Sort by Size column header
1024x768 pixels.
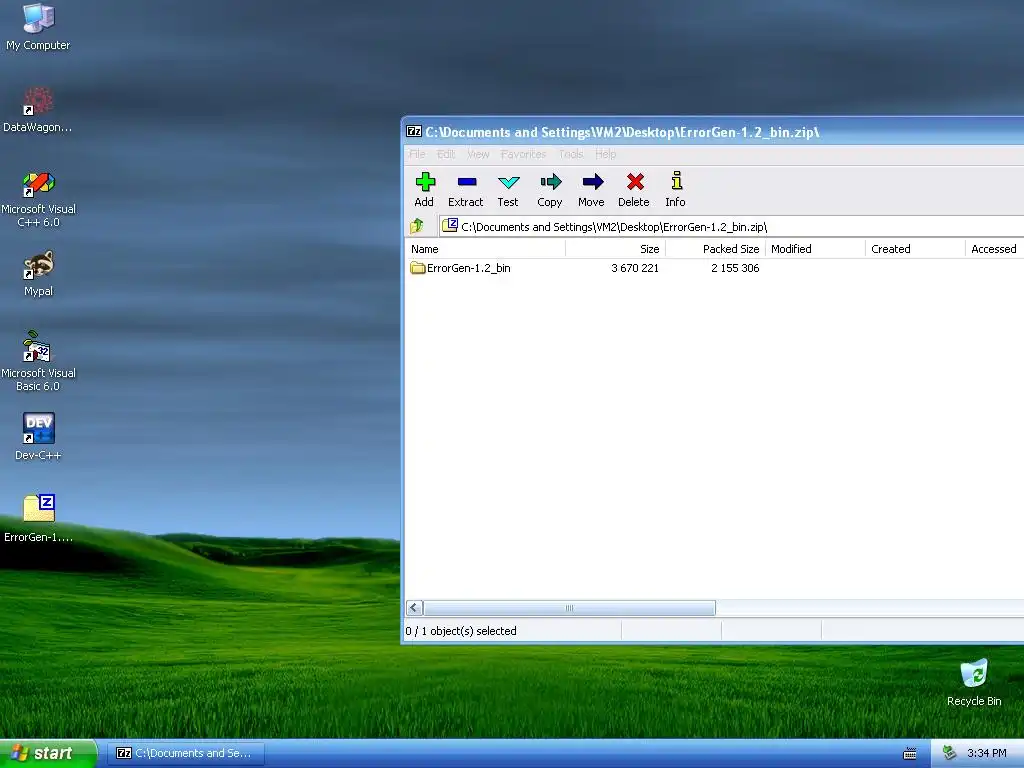coord(615,249)
